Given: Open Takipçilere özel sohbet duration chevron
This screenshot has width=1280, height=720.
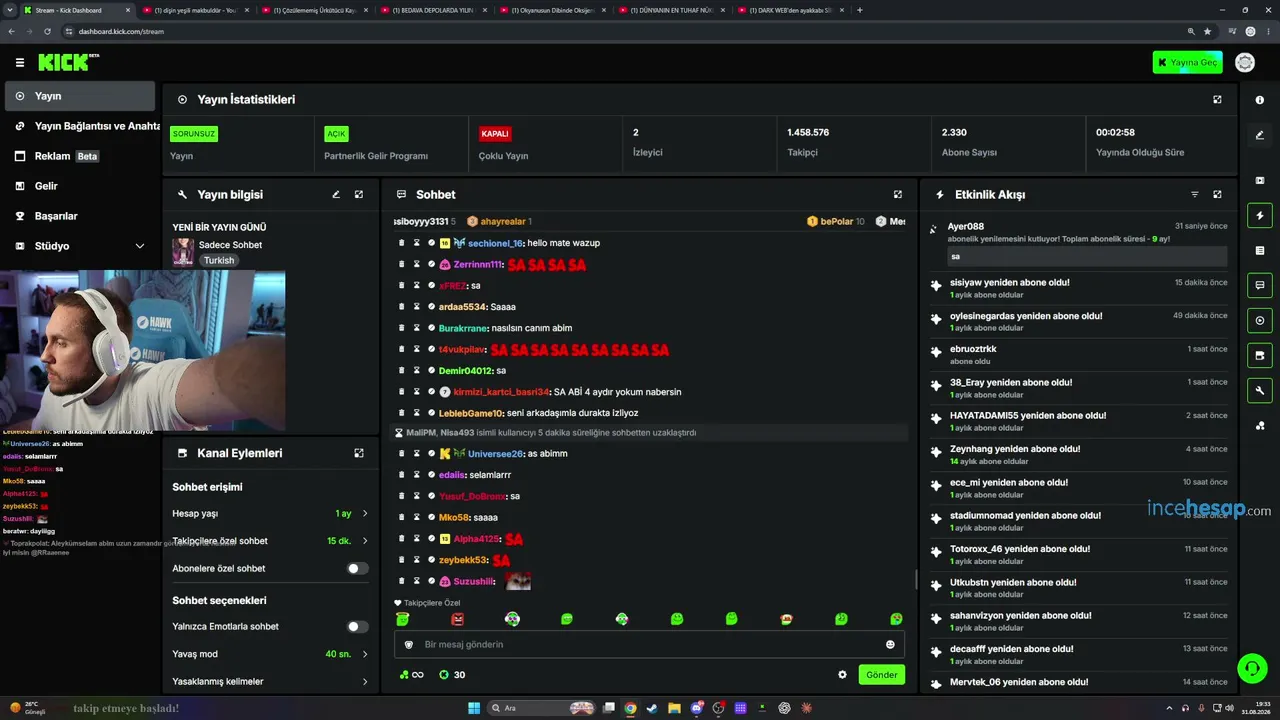Looking at the screenshot, I should 364,541.
